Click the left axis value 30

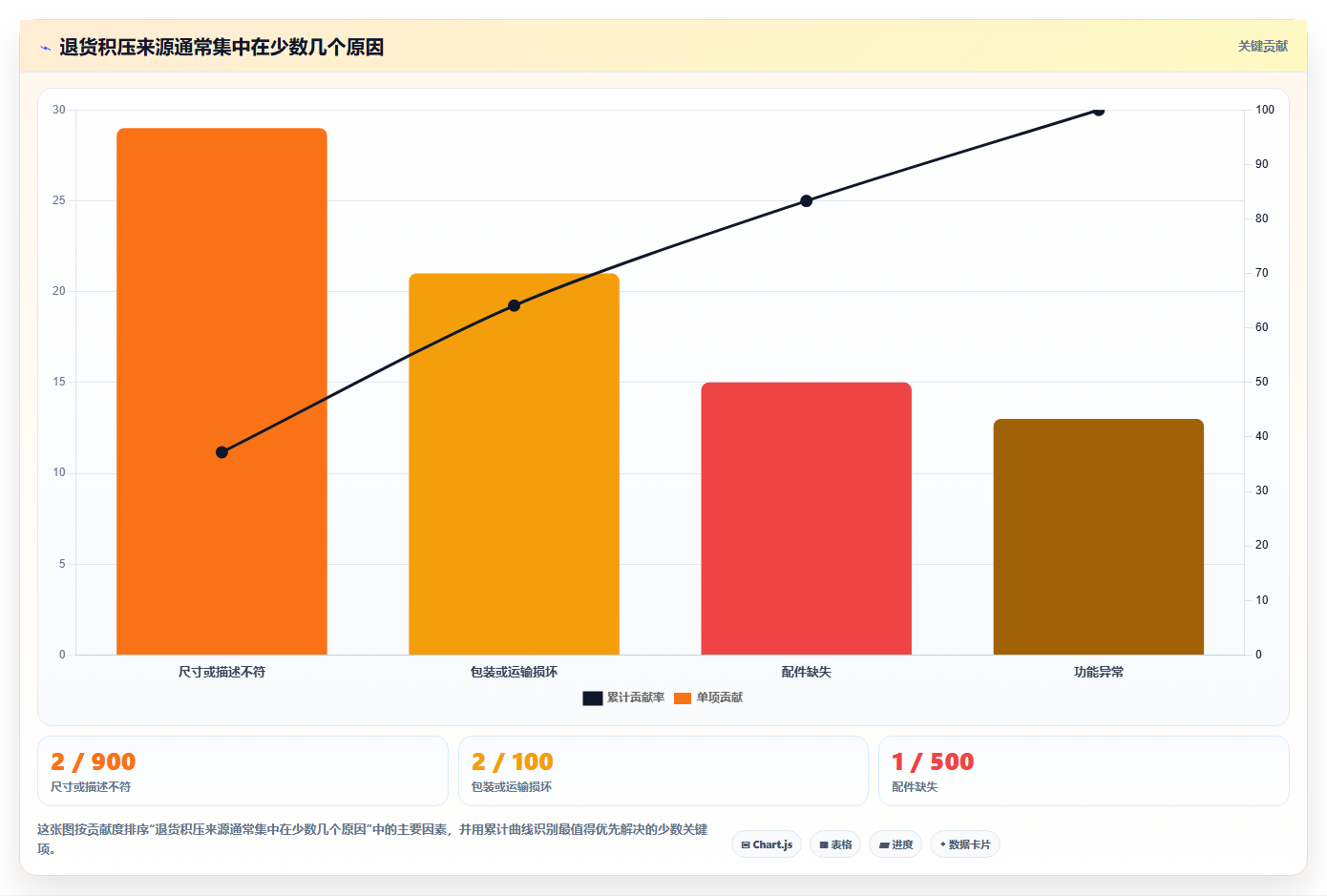59,110
